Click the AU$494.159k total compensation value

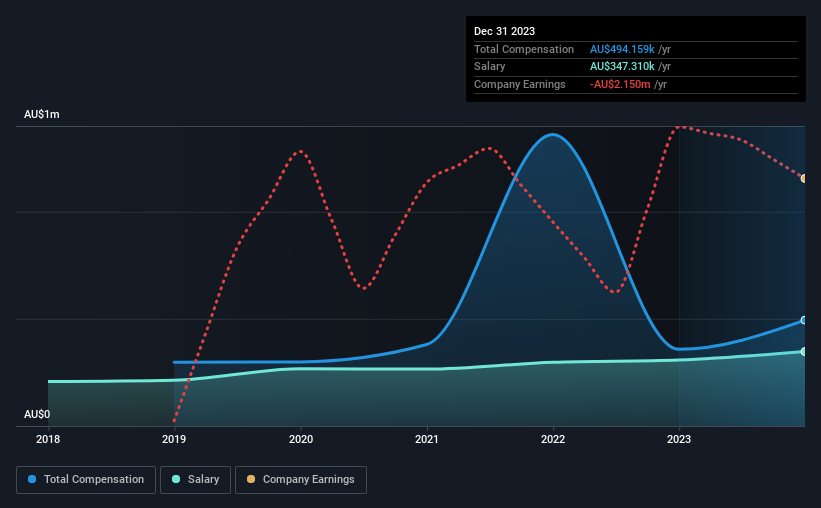pyautogui.click(x=622, y=49)
